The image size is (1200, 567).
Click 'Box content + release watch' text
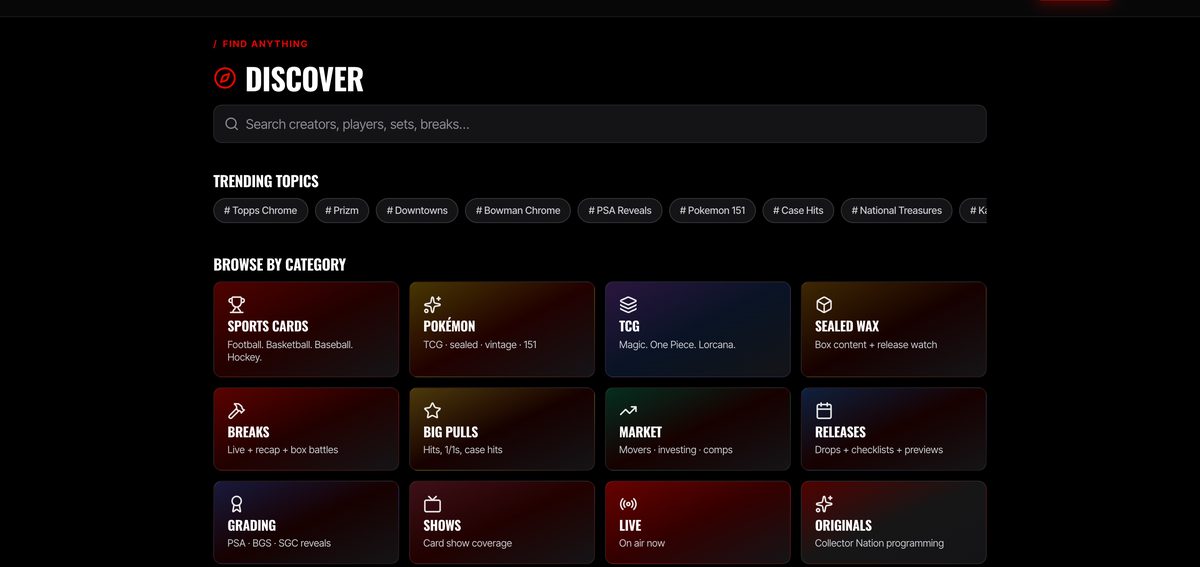click(876, 345)
